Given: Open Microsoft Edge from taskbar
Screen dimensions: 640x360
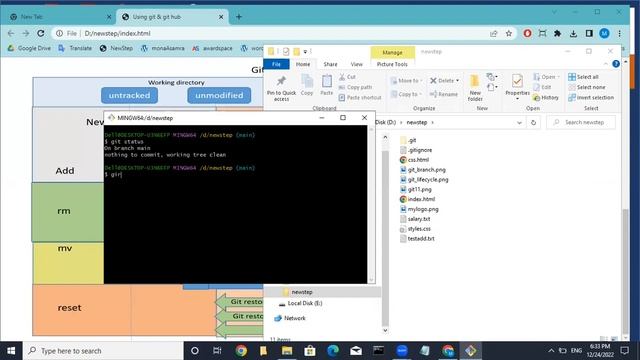Looking at the screenshot, I should click(x=333, y=351).
